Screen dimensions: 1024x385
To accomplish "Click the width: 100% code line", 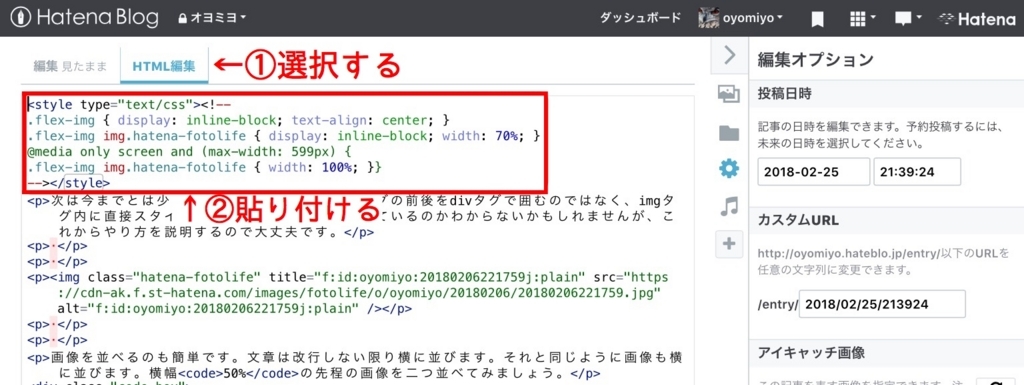I will click(x=204, y=167).
